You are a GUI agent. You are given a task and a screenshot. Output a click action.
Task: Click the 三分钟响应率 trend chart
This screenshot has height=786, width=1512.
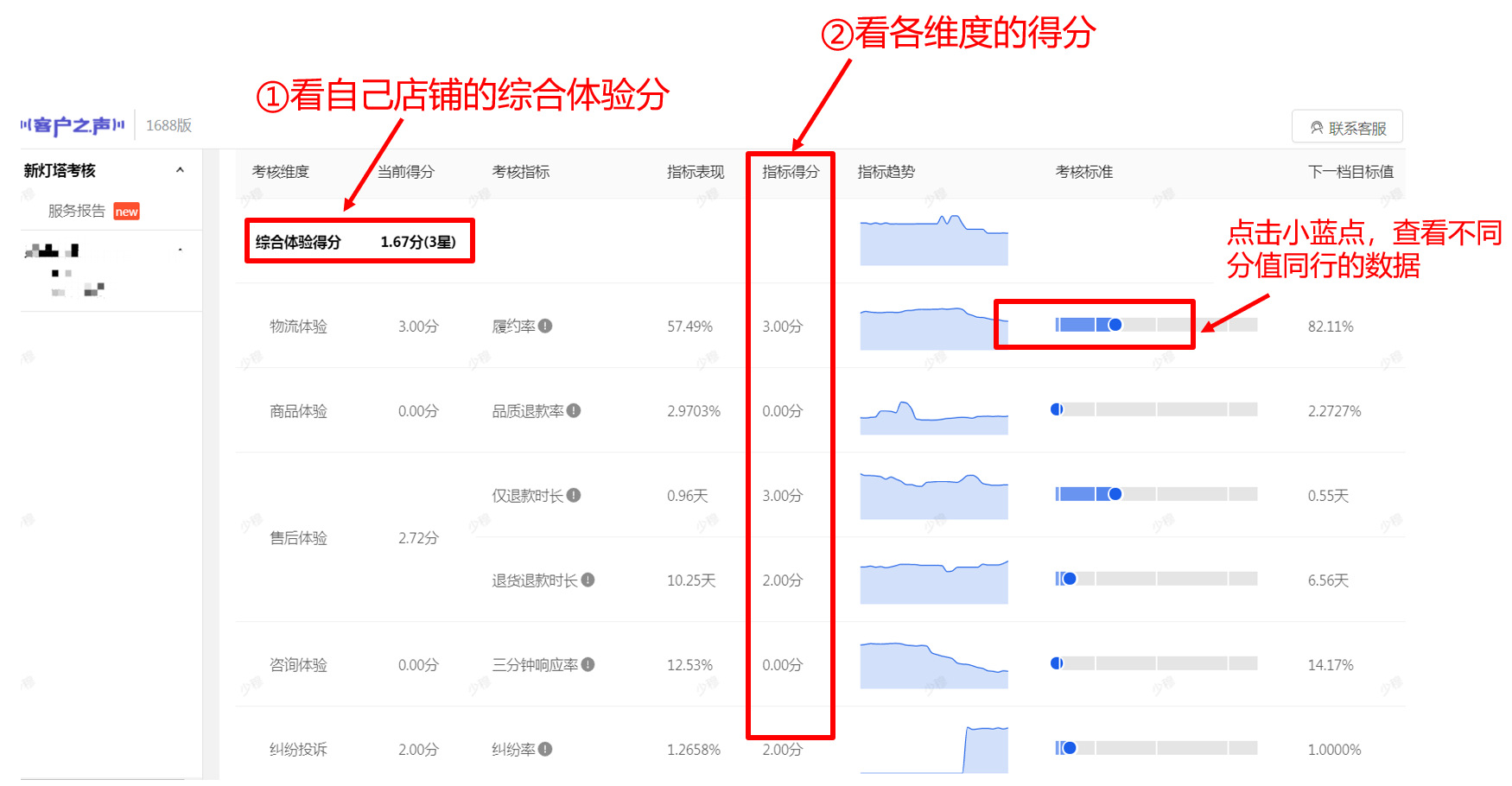click(934, 665)
